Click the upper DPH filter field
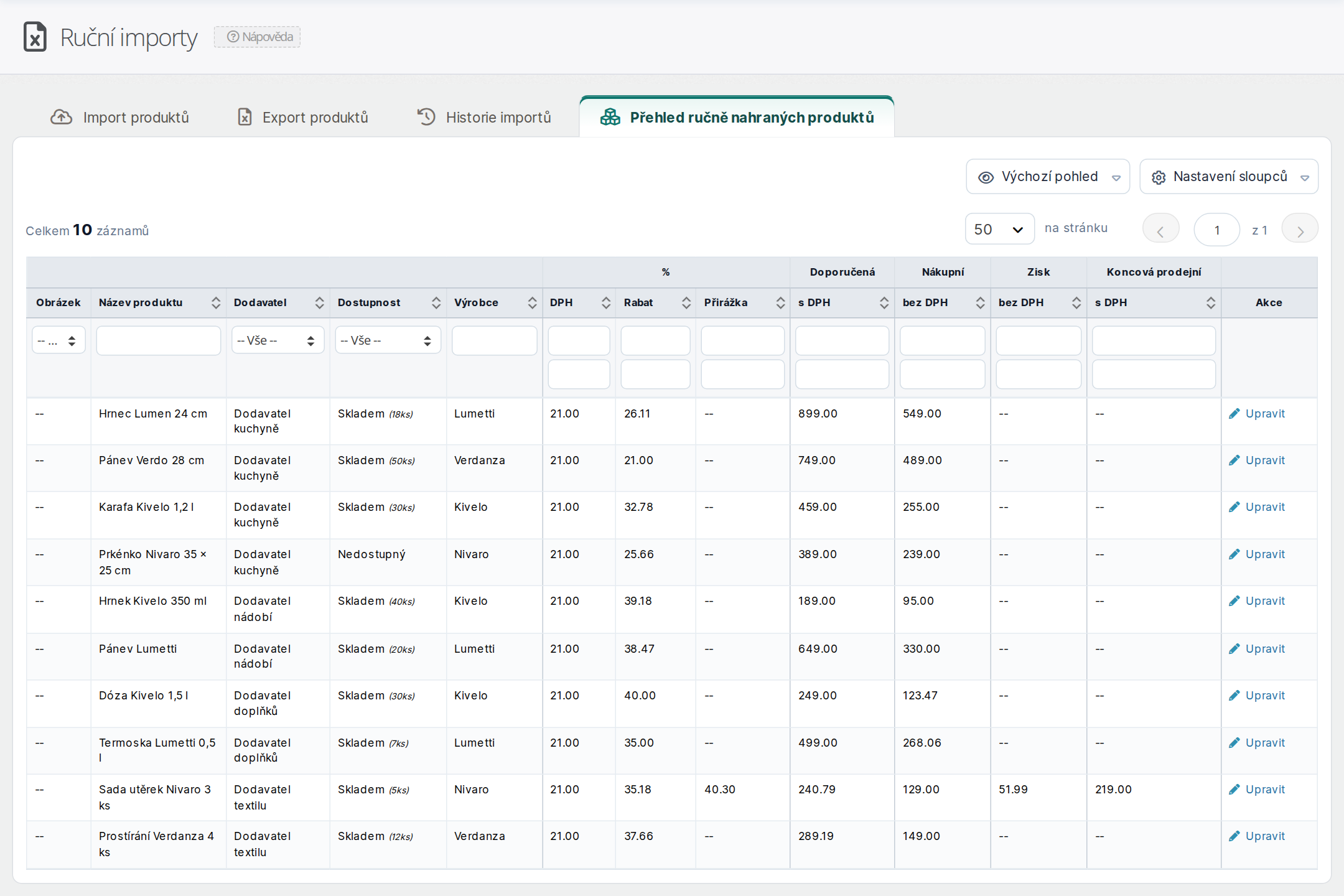Image resolution: width=1344 pixels, height=896 pixels. pyautogui.click(x=579, y=341)
